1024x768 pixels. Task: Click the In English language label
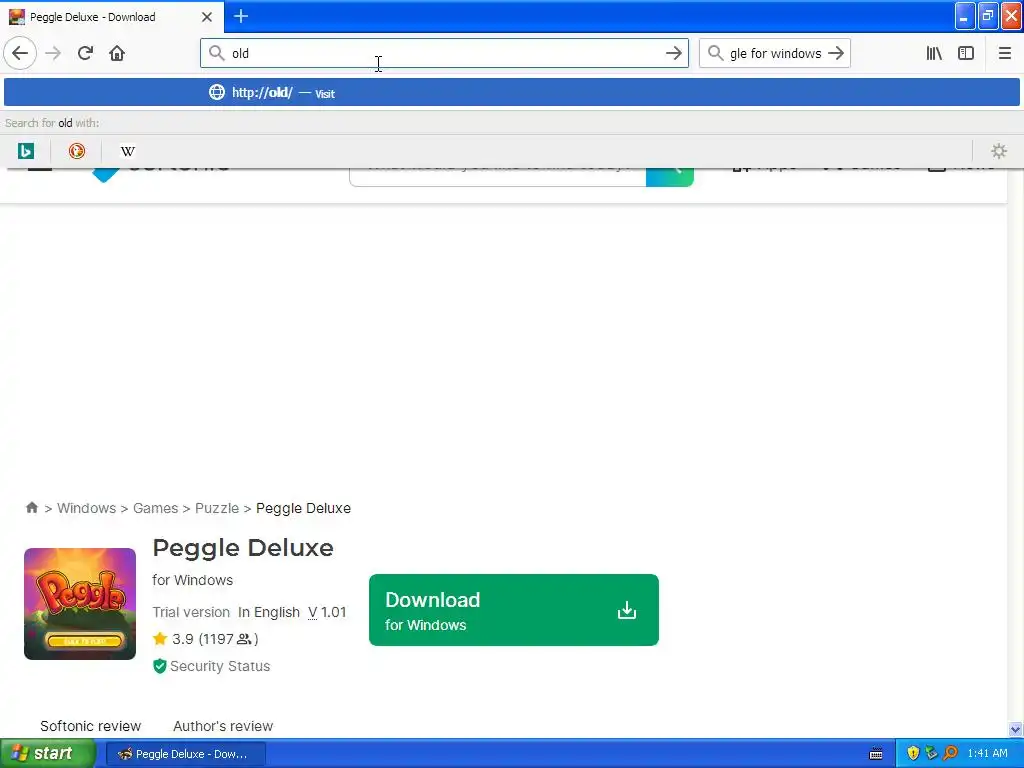(x=268, y=612)
